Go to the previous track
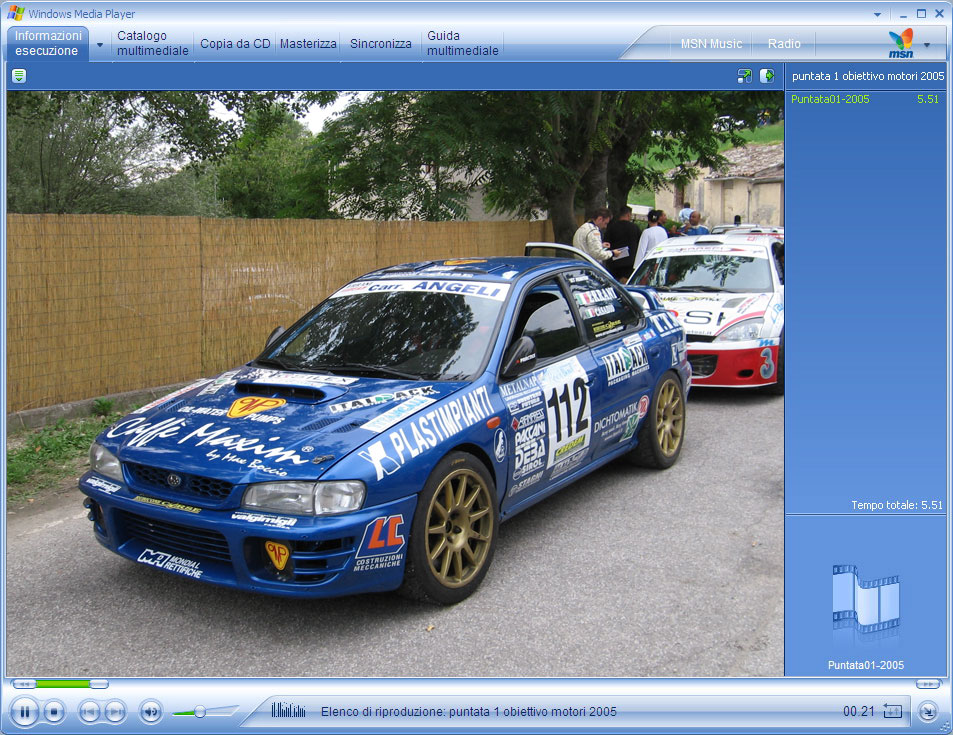 (89, 711)
